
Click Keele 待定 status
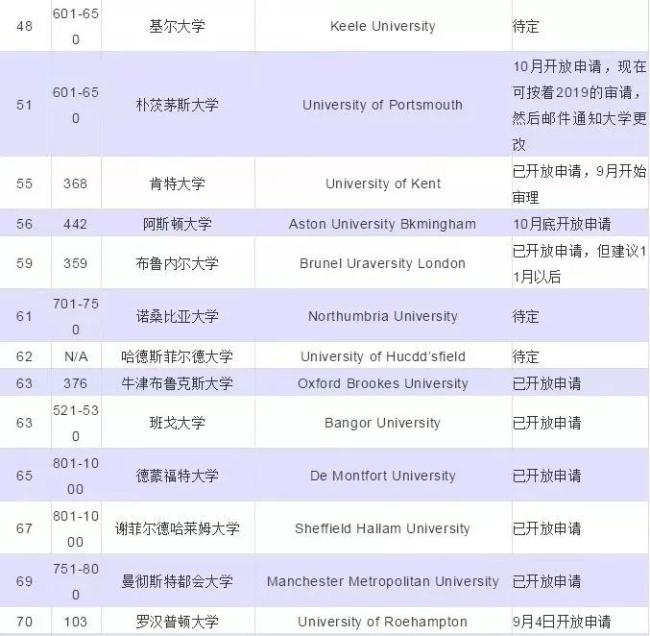pyautogui.click(x=526, y=26)
